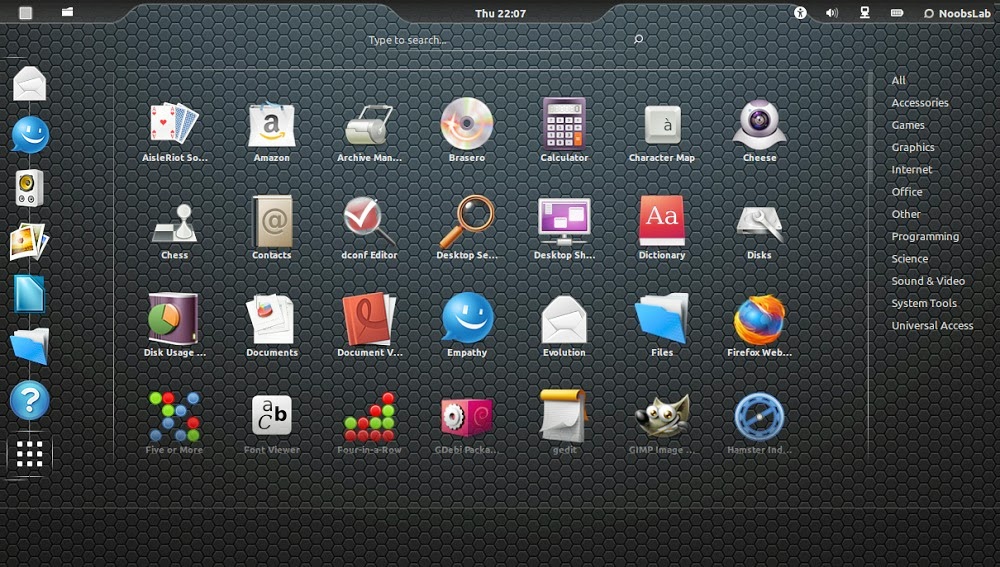Screen dimensions: 1000x567
Task: Launch the Dictionary app
Action: pos(661,228)
